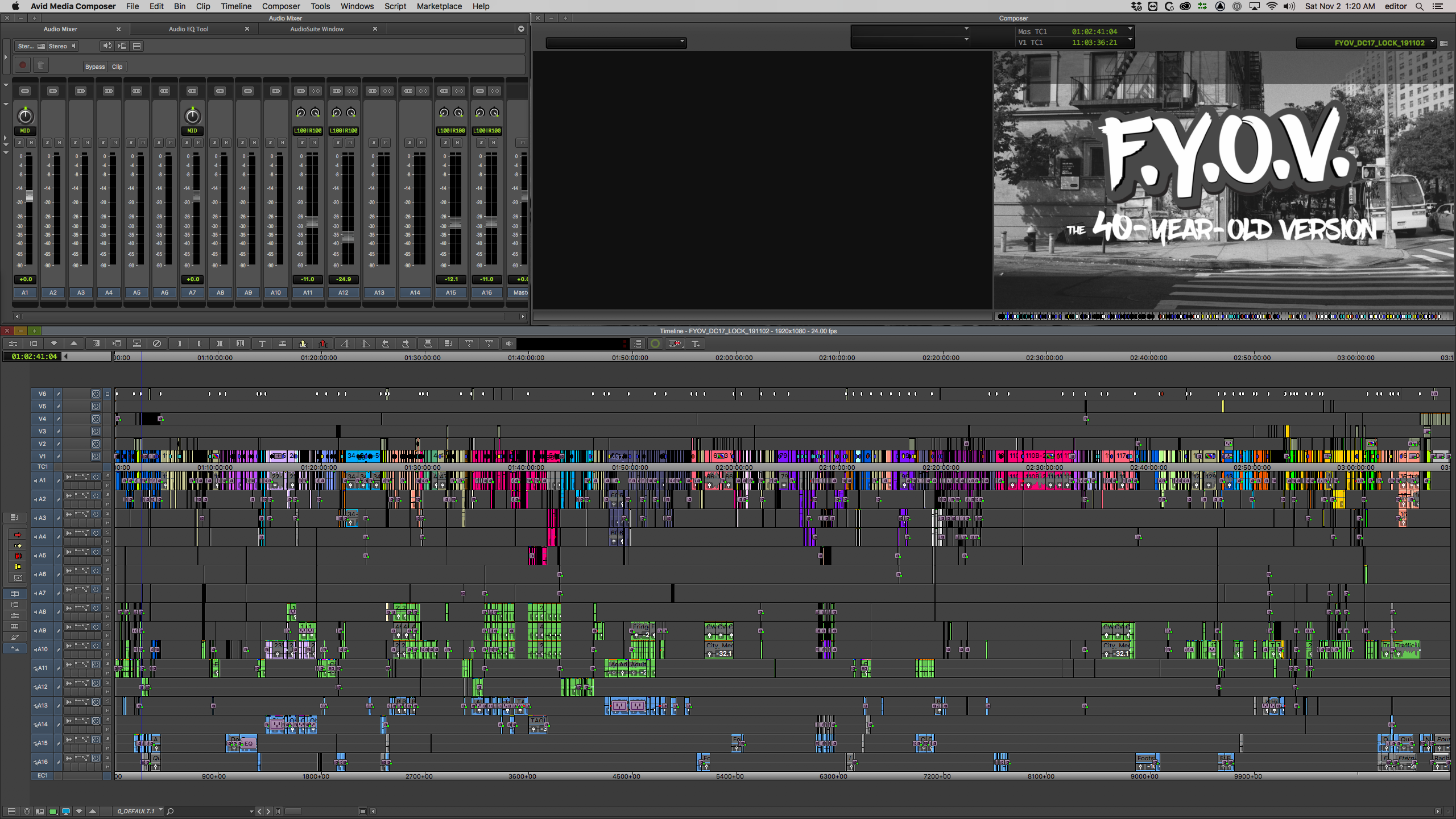Select yellow Extract/Splice-In segment arrow
The image size is (1456, 819).
18,545
